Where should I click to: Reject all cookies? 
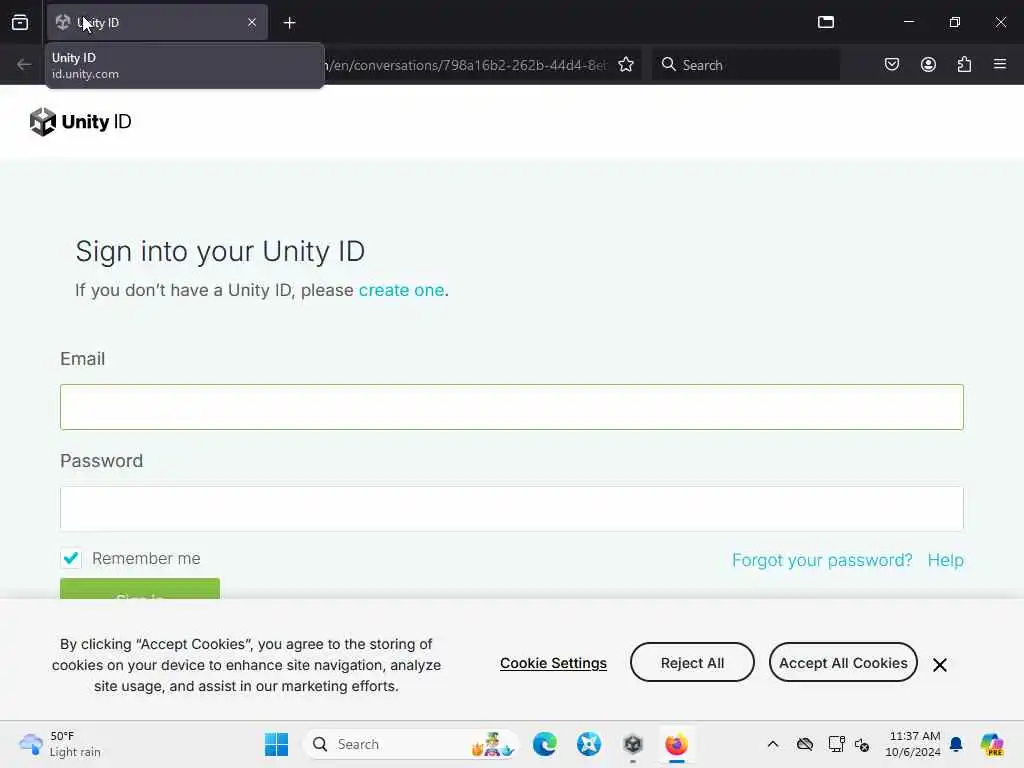tap(692, 663)
